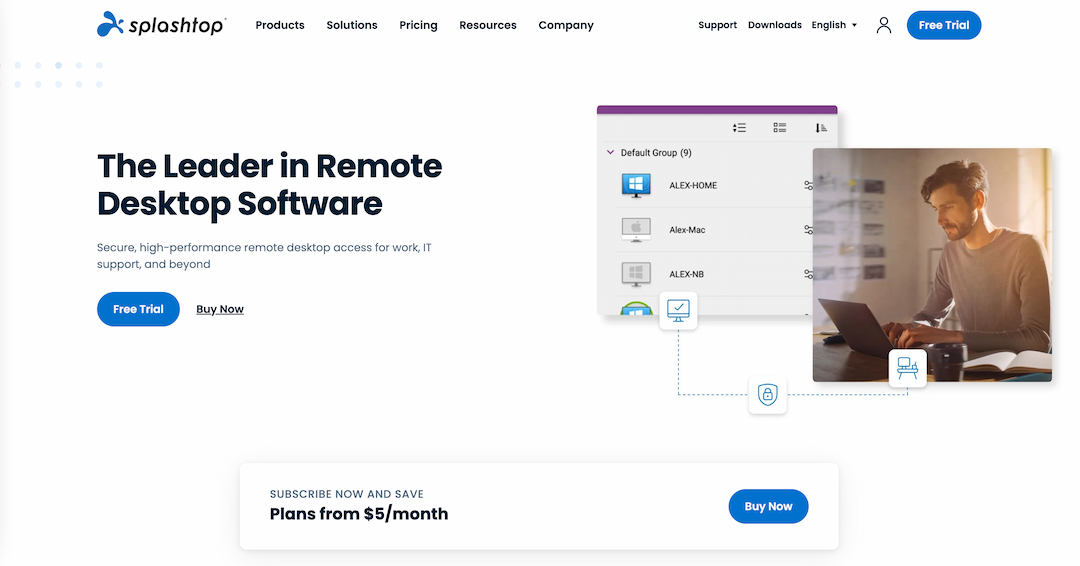Viewport: 1080px width, 566px height.
Task: Click the ALEX-NB computer icon
Action: tap(636, 274)
